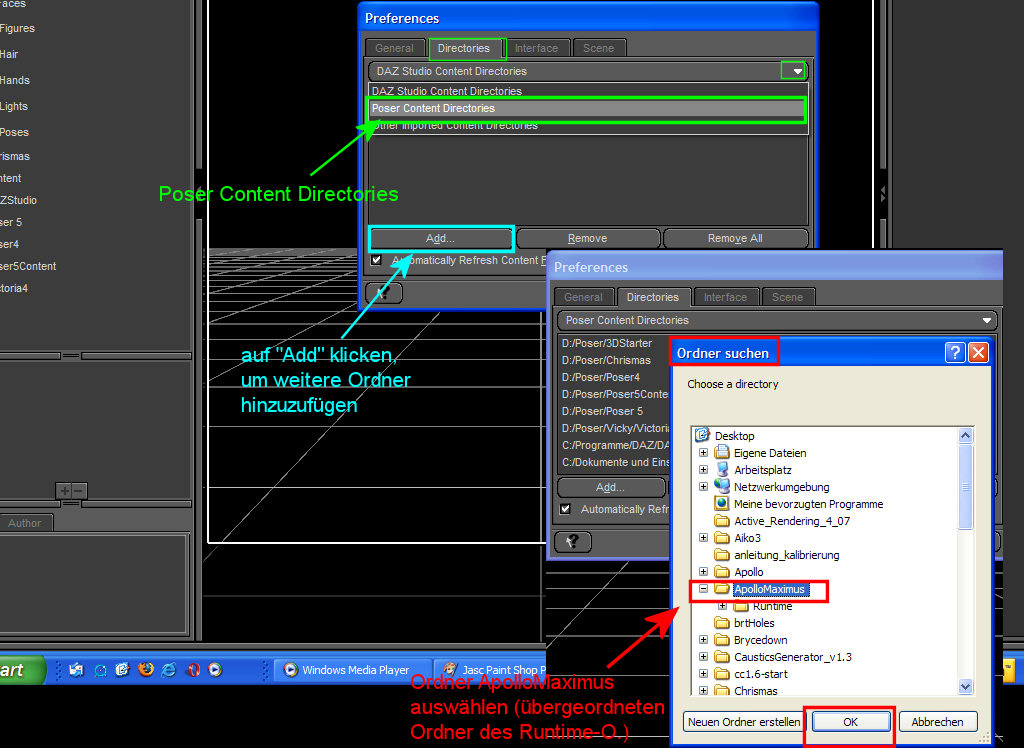Click the Start button

(22, 670)
